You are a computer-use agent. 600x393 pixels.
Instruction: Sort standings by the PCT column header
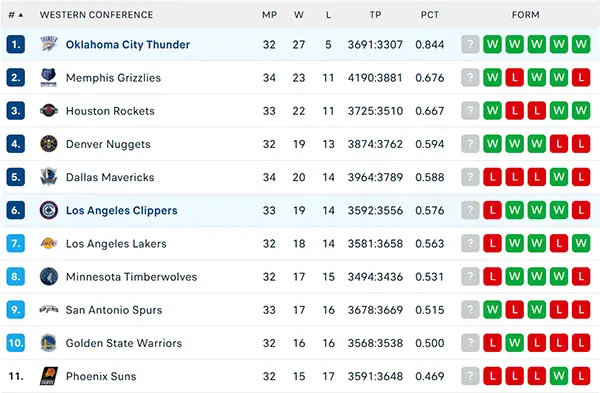point(430,15)
